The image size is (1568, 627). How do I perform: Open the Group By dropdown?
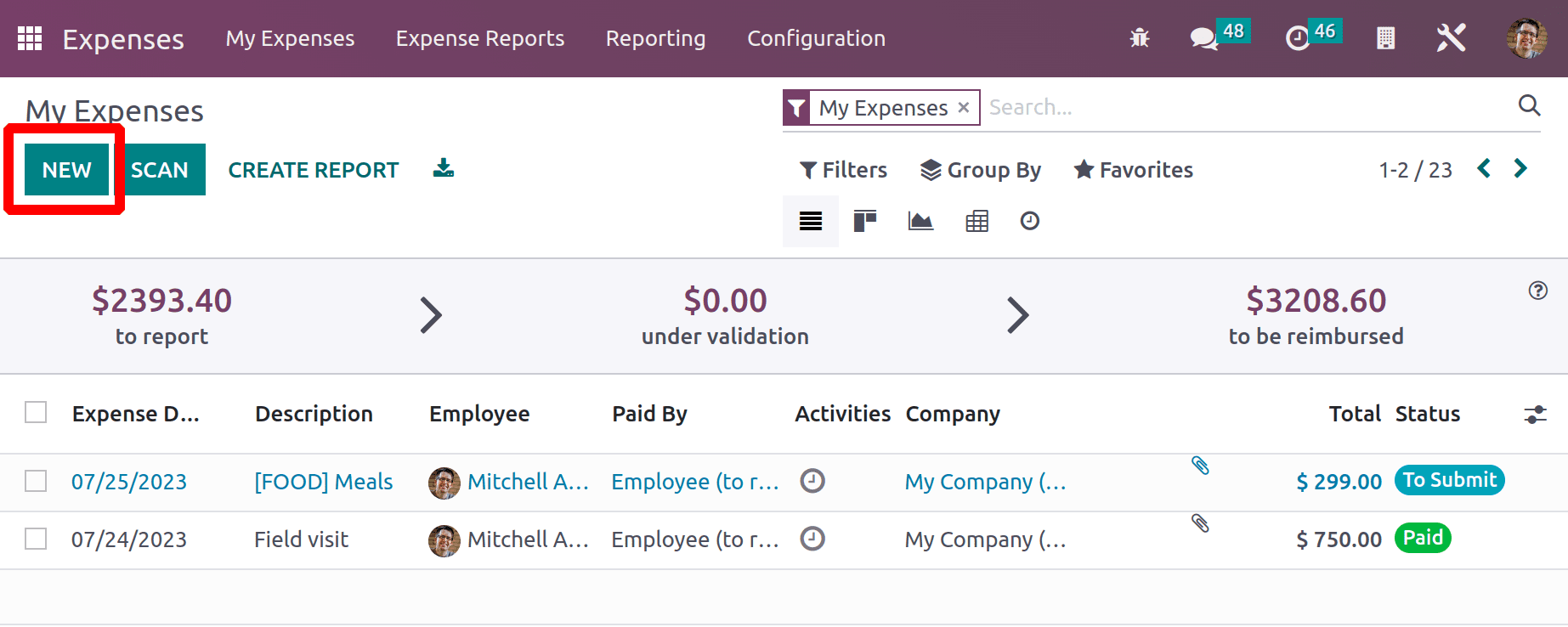(x=981, y=170)
